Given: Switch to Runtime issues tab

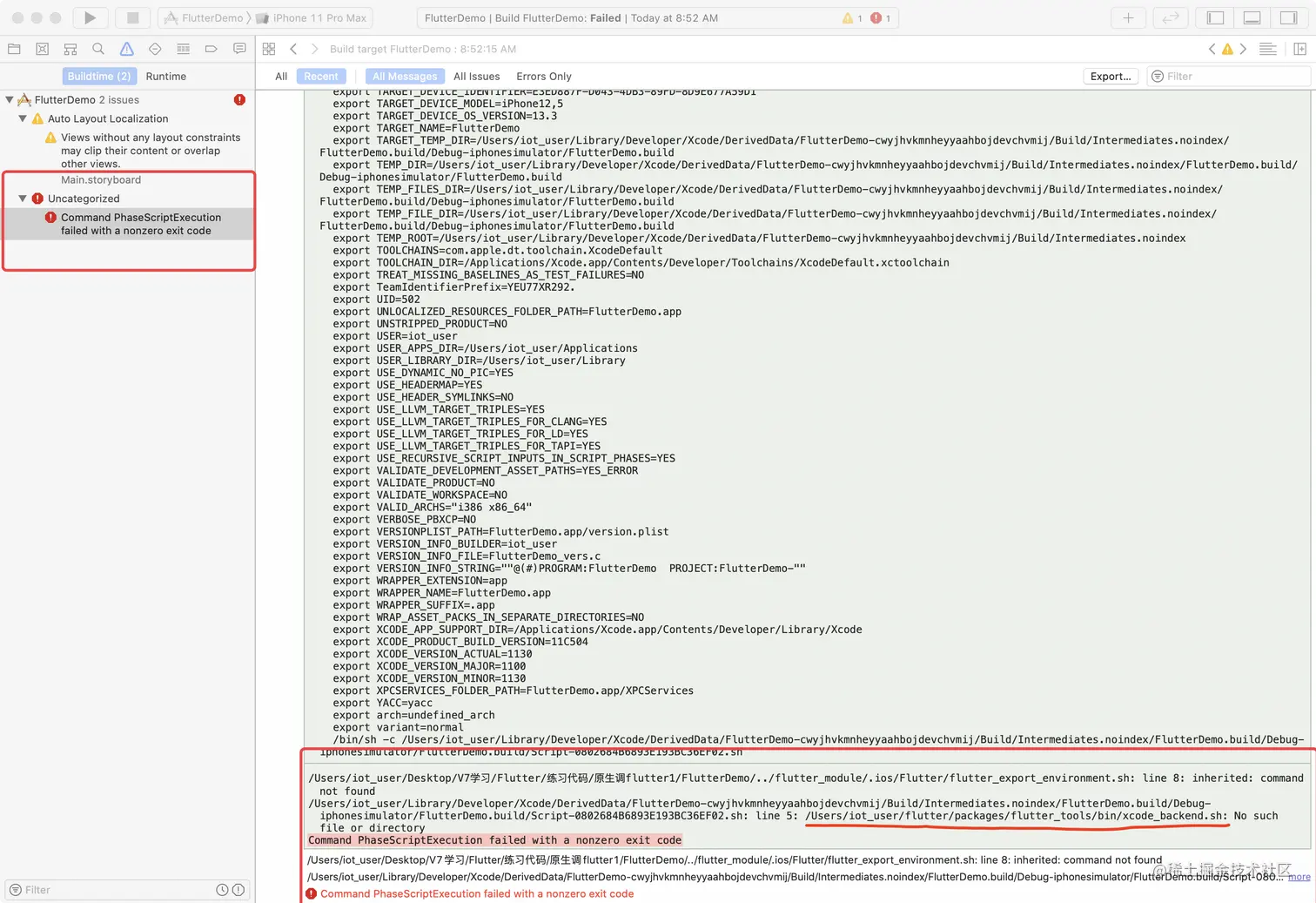Looking at the screenshot, I should [166, 76].
